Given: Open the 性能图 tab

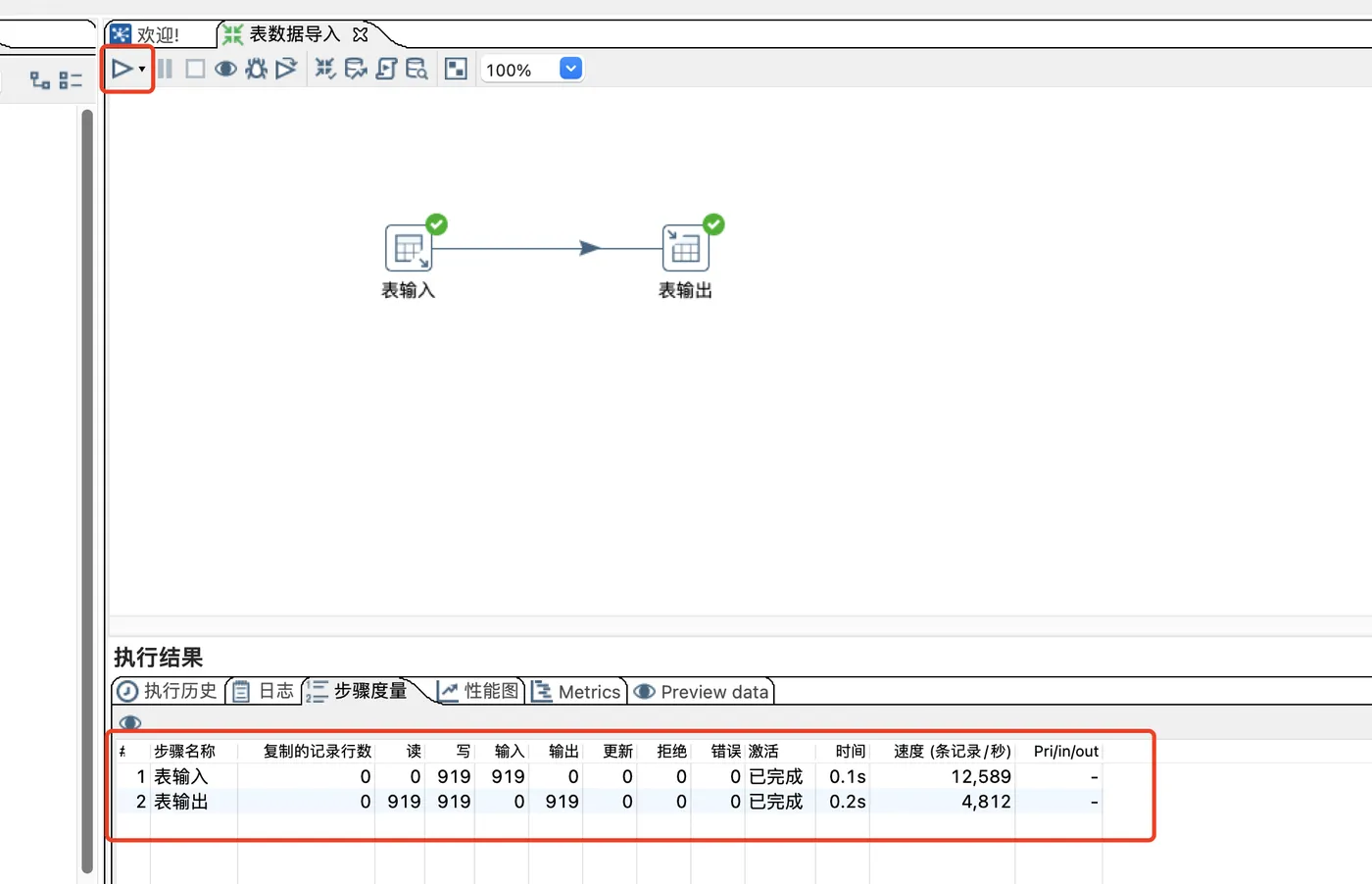Looking at the screenshot, I should tap(478, 691).
